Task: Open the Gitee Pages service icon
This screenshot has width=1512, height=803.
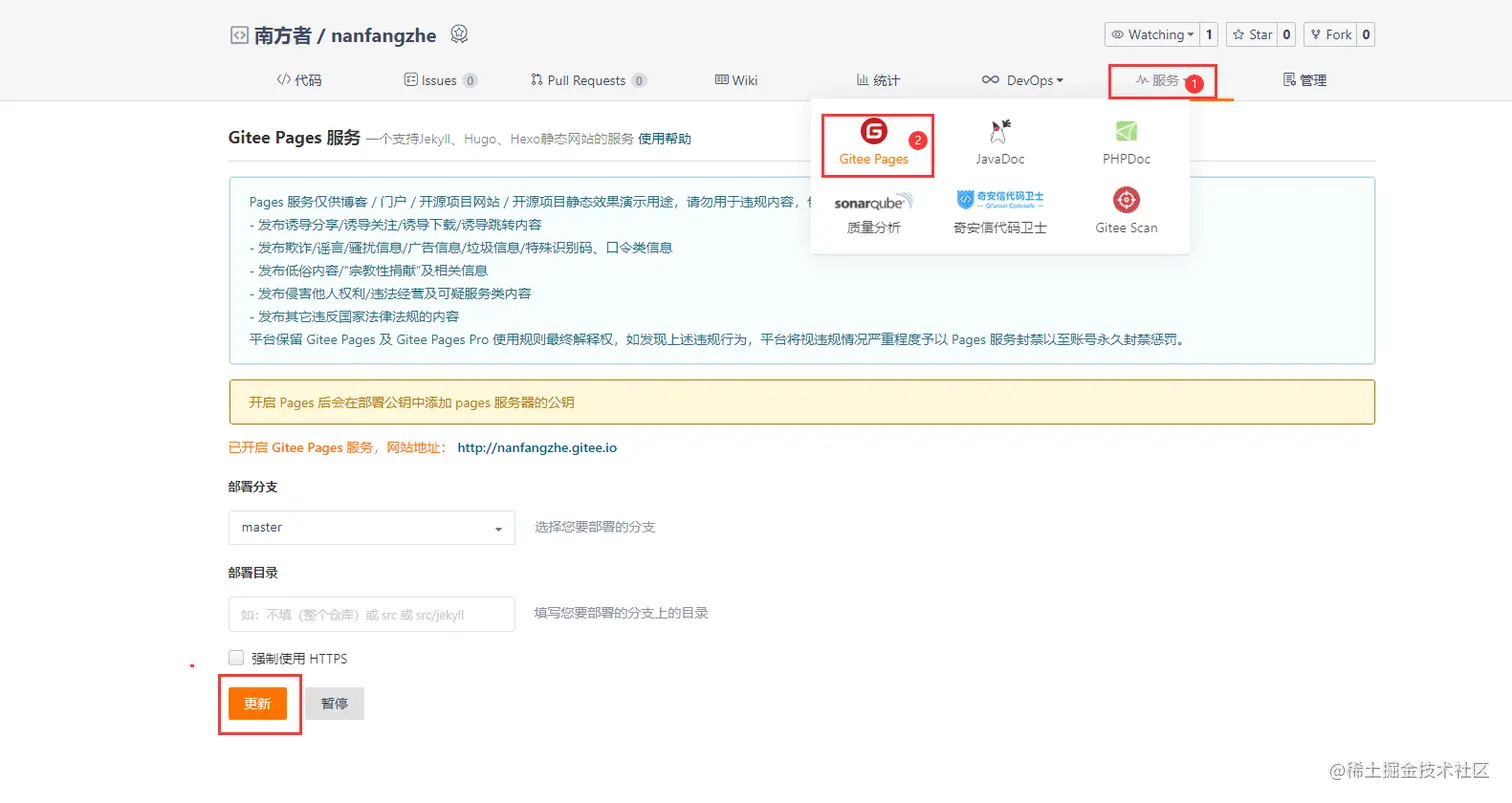Action: [x=875, y=131]
